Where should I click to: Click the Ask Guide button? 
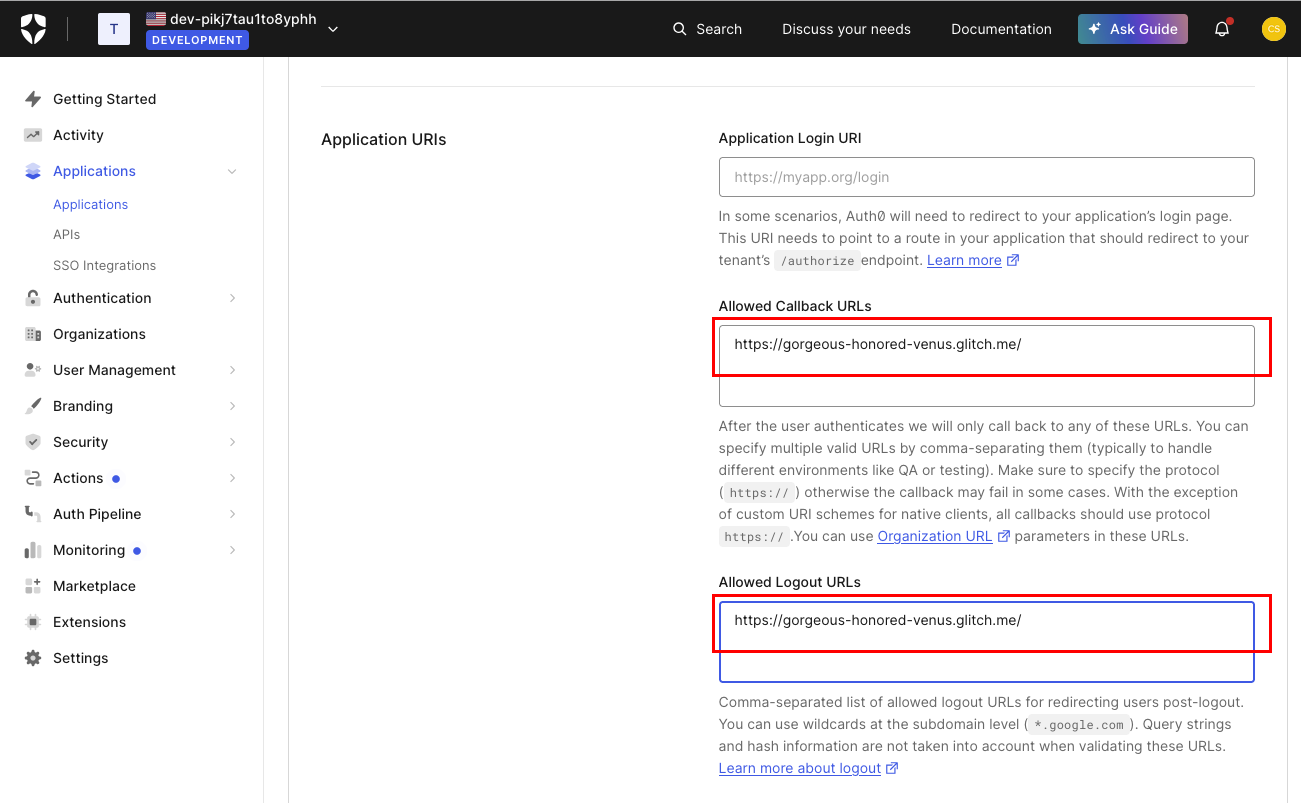pos(1132,29)
